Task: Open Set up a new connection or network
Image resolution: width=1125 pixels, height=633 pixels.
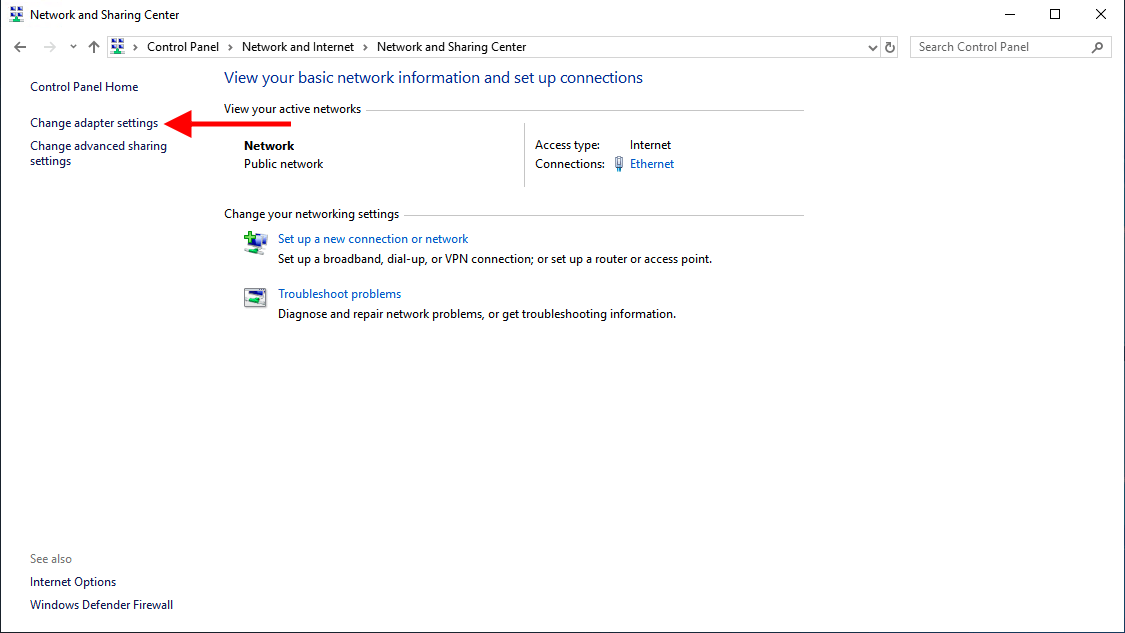Action: 373,239
